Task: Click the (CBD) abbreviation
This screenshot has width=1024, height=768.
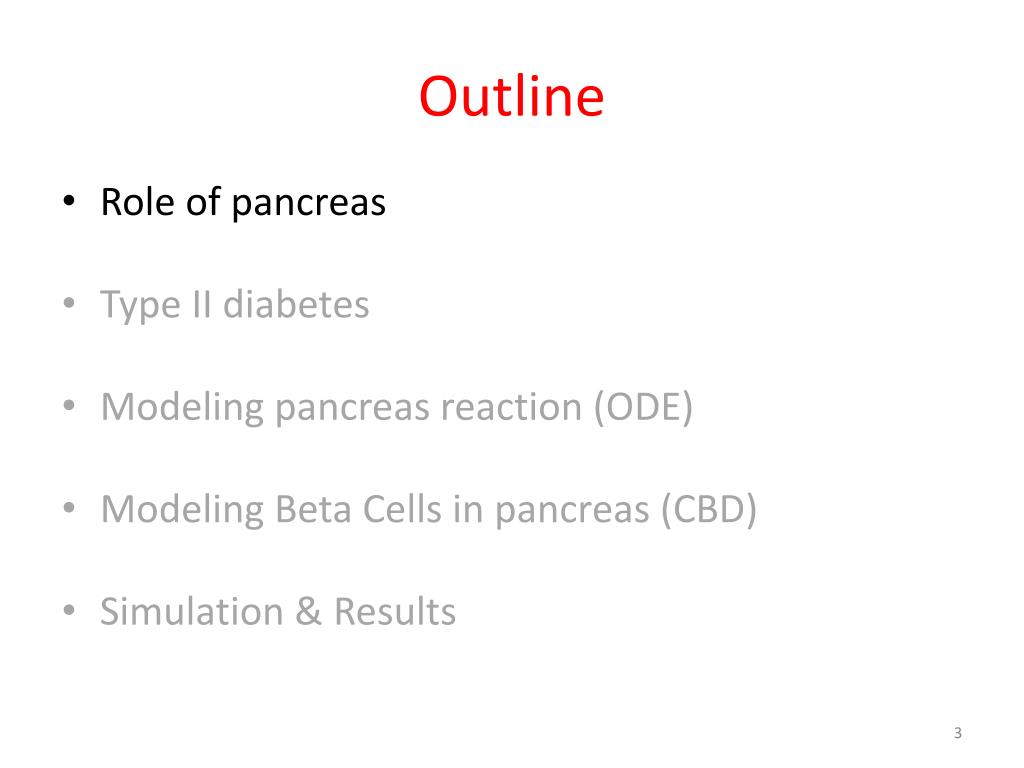Action: (709, 509)
